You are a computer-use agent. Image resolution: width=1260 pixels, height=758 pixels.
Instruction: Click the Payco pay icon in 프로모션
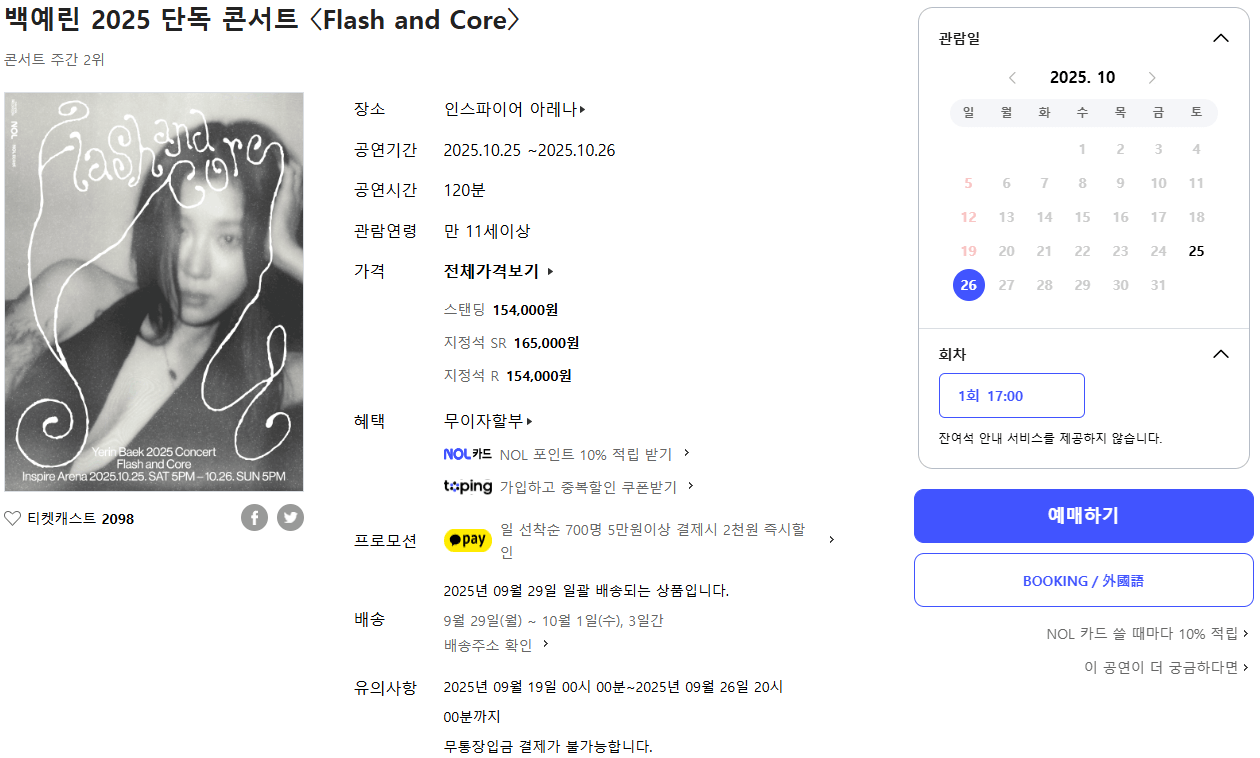467,540
